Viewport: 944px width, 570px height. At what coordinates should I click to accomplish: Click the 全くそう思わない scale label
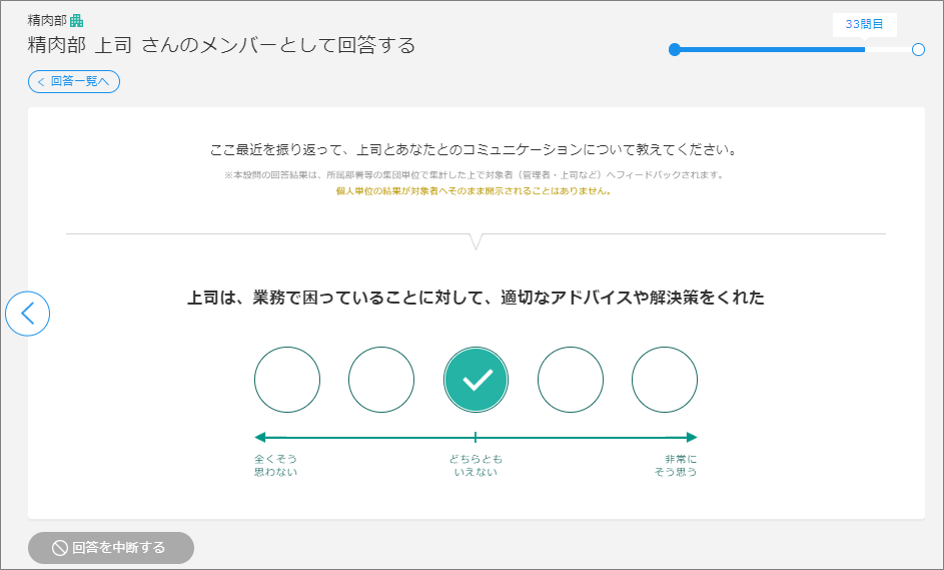tap(276, 465)
